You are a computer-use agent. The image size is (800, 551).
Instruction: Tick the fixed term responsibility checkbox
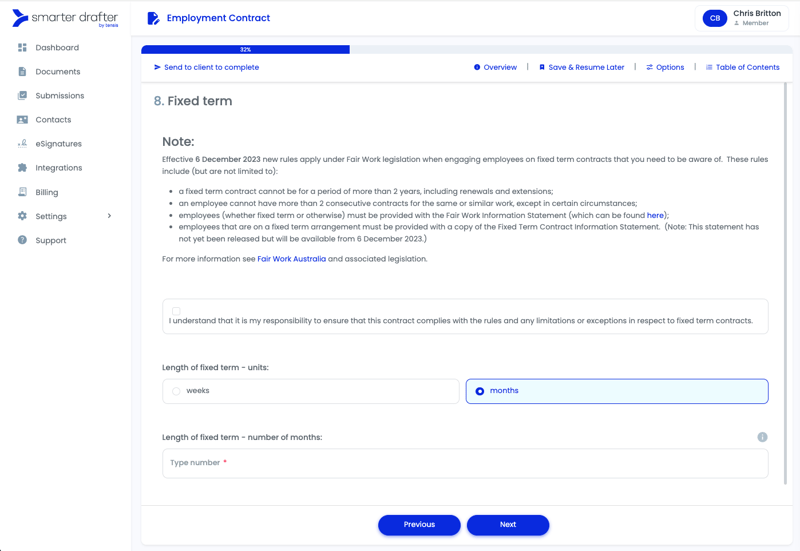[176, 311]
